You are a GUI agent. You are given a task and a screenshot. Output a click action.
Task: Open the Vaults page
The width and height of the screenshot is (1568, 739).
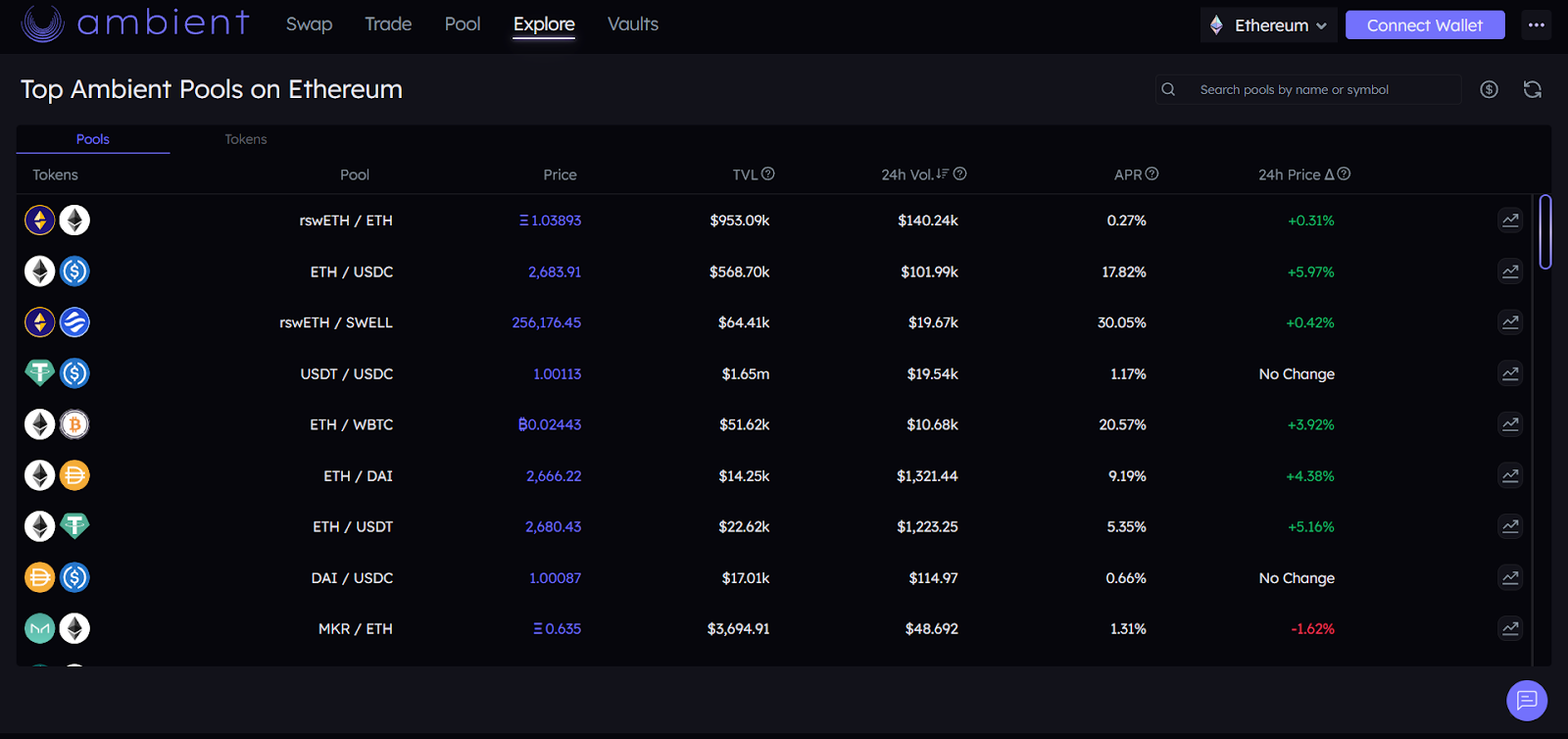click(633, 25)
